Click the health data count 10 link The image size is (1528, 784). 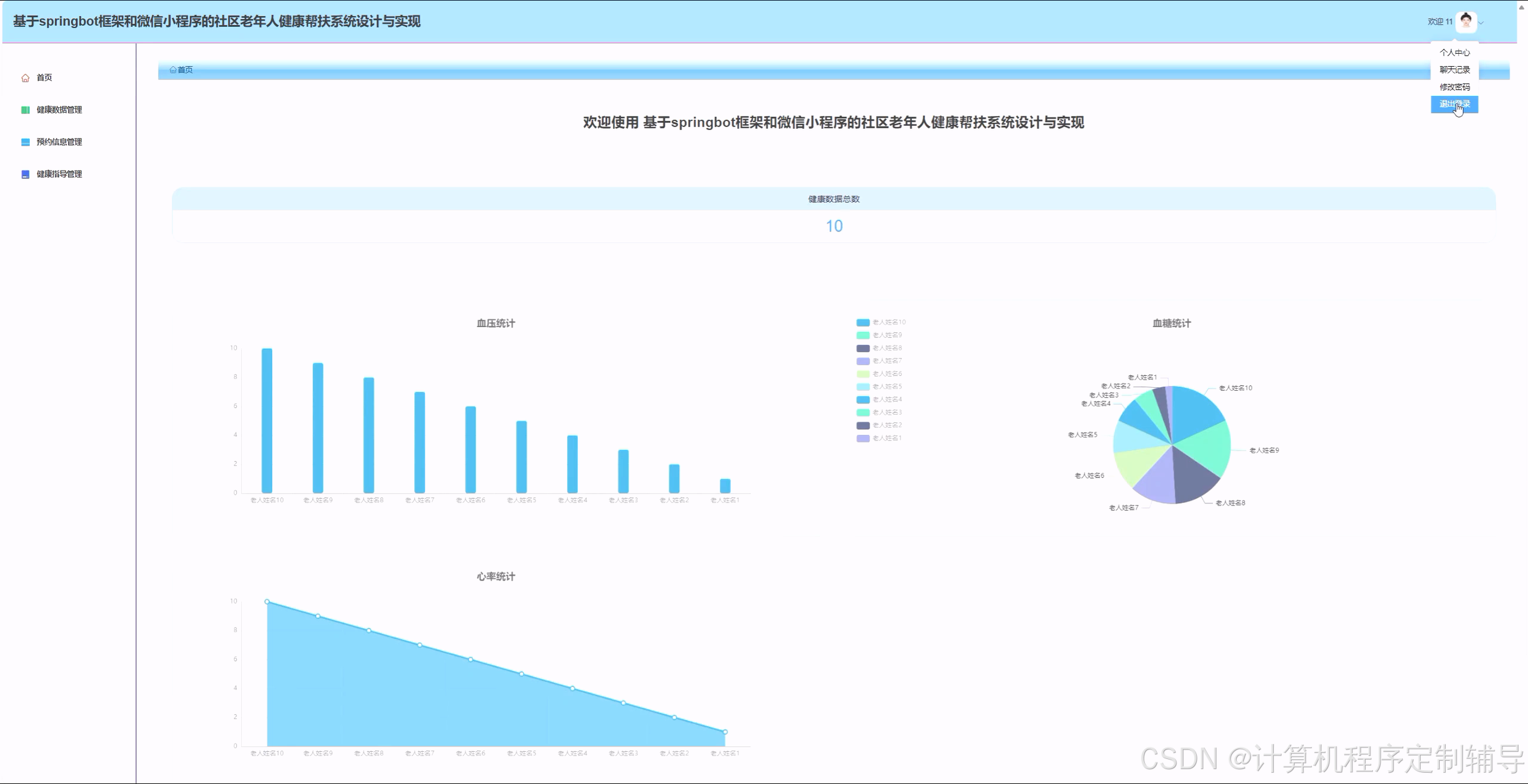coord(835,226)
